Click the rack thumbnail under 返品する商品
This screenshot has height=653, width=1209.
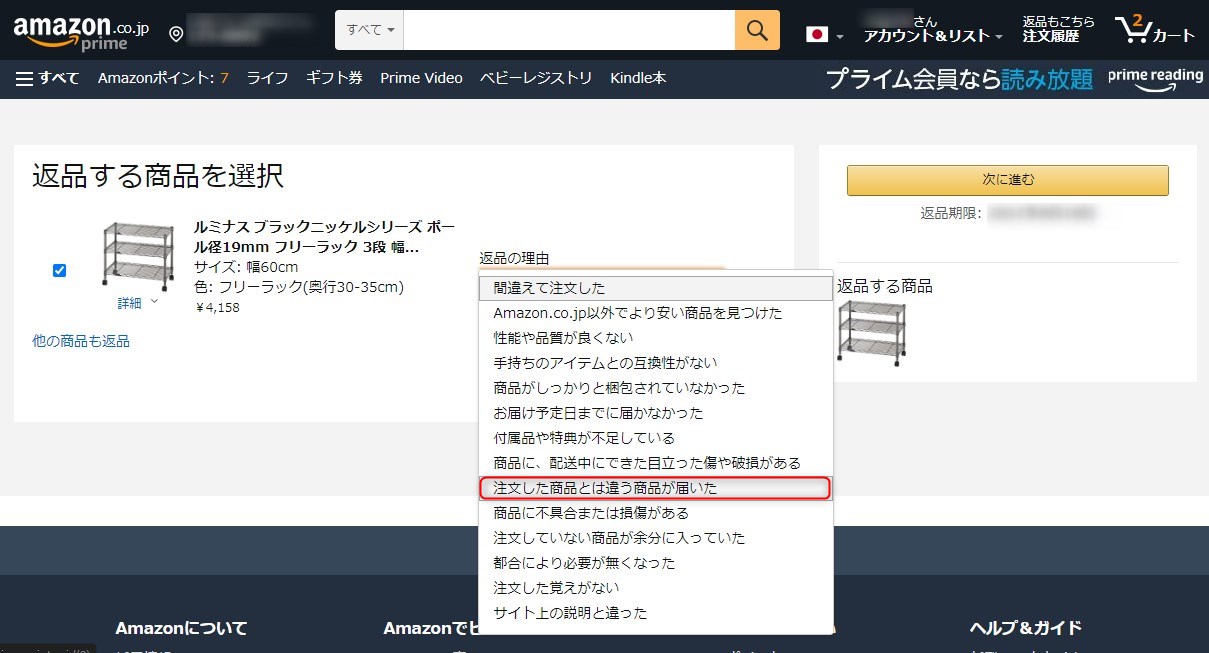point(872,333)
